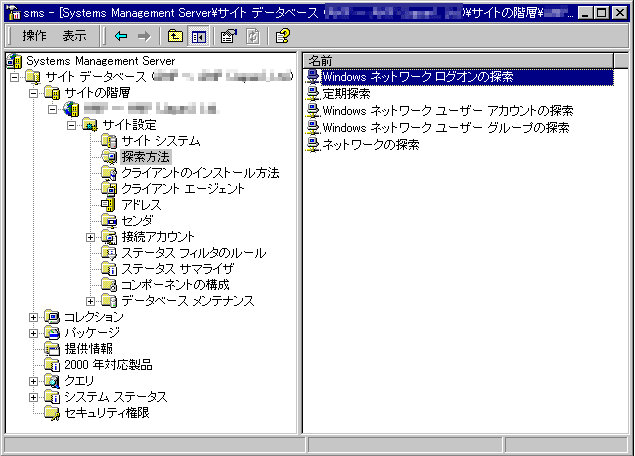Click the コンポーネントの構成 icon
The height and width of the screenshot is (456, 635).
pos(109,285)
